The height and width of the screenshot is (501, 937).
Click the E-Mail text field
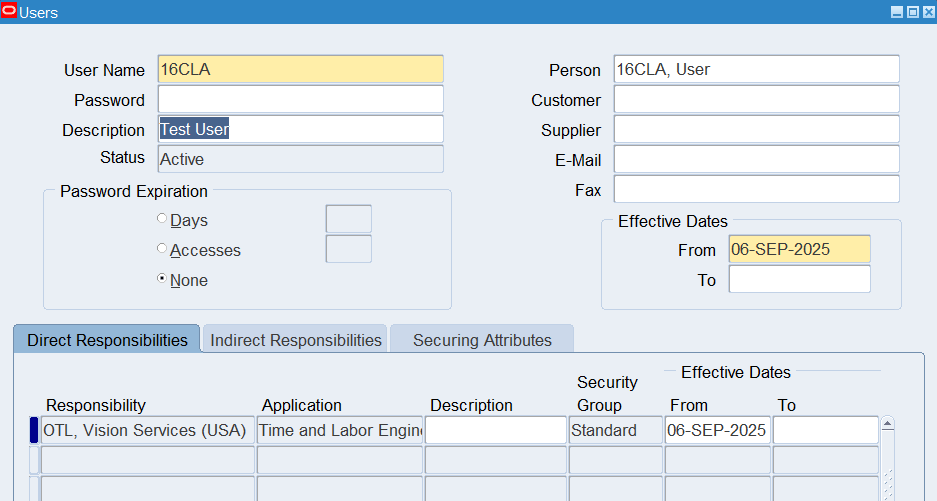click(x=756, y=160)
